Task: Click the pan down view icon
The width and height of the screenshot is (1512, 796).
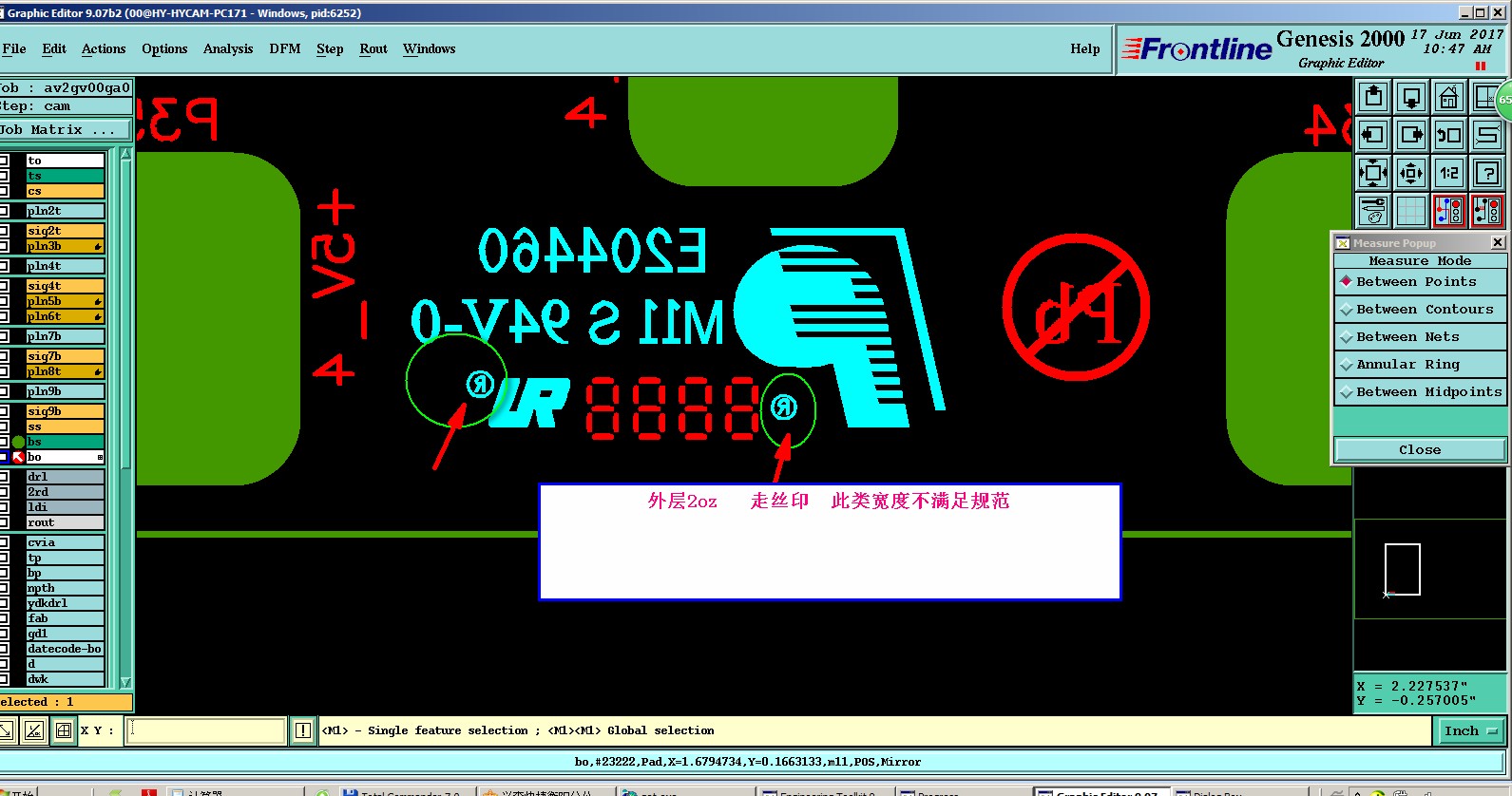Action: pyautogui.click(x=1411, y=97)
